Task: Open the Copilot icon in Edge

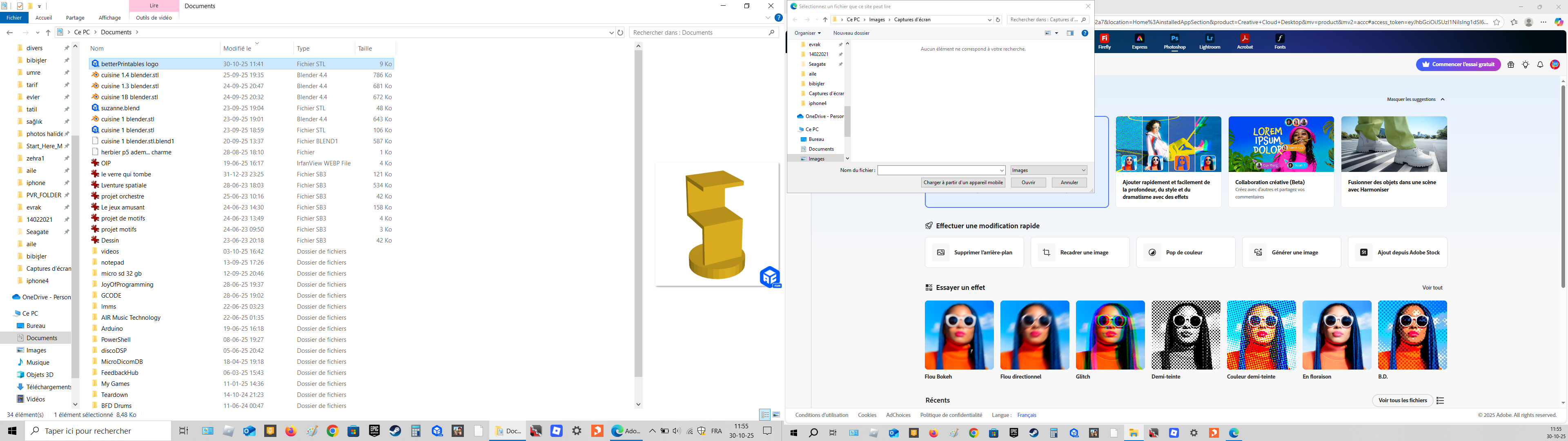Action: tap(1559, 22)
